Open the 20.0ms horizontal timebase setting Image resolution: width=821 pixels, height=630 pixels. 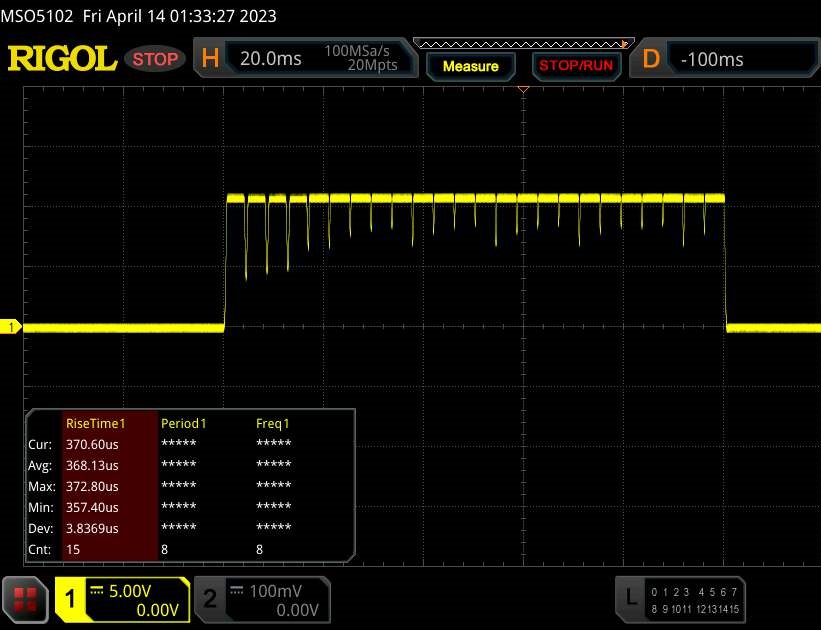coord(271,59)
